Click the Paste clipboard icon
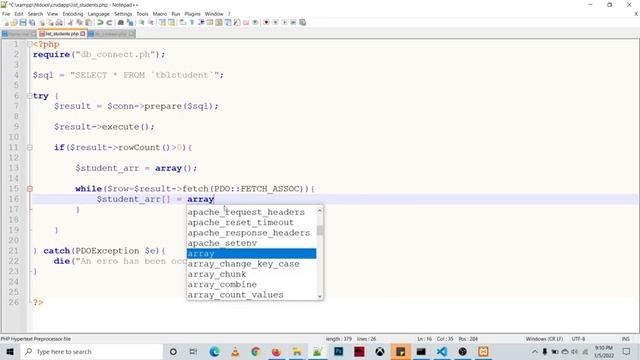Image resolution: width=640 pixels, height=360 pixels. tap(88, 22)
